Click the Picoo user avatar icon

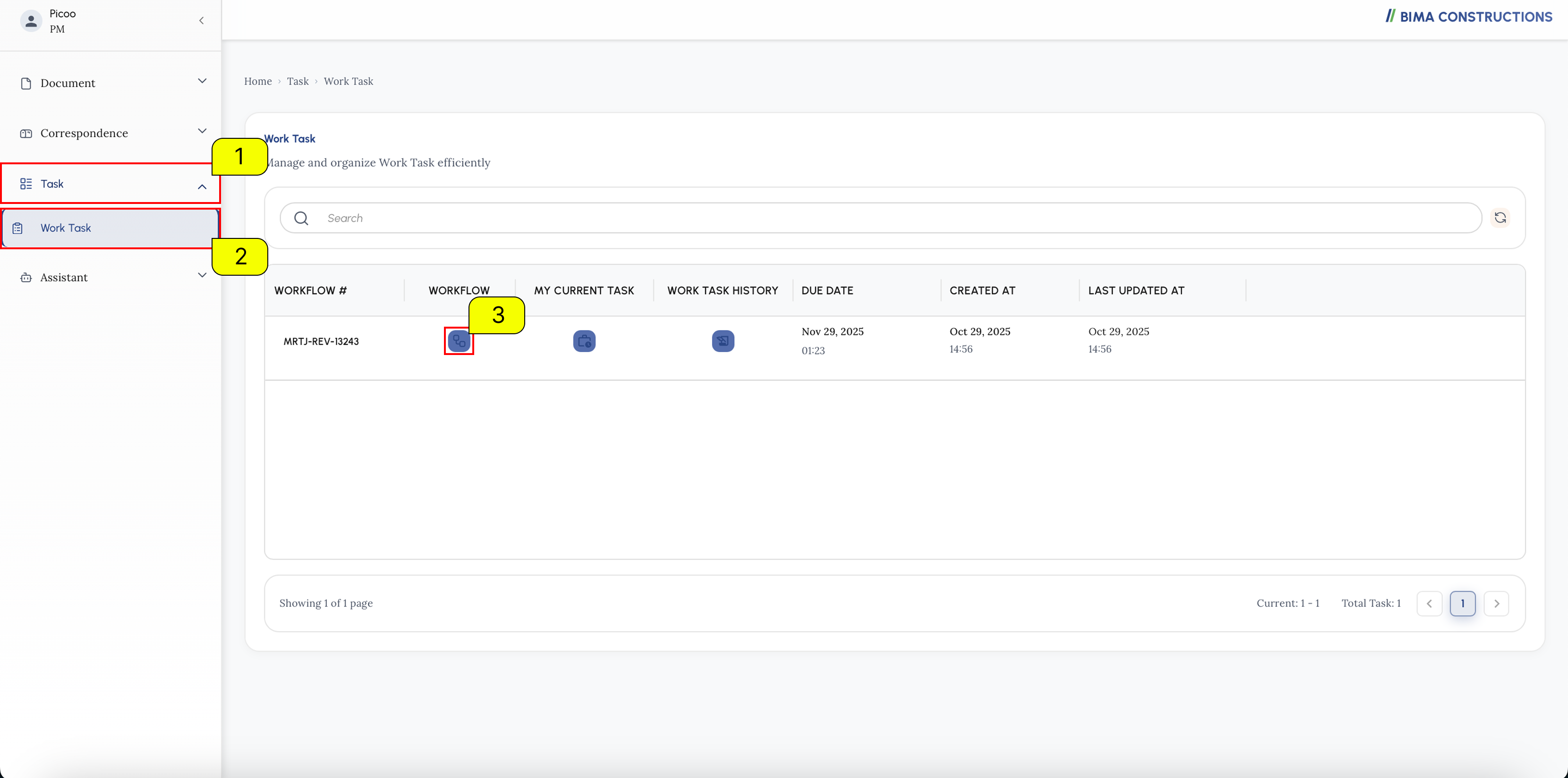[x=30, y=21]
